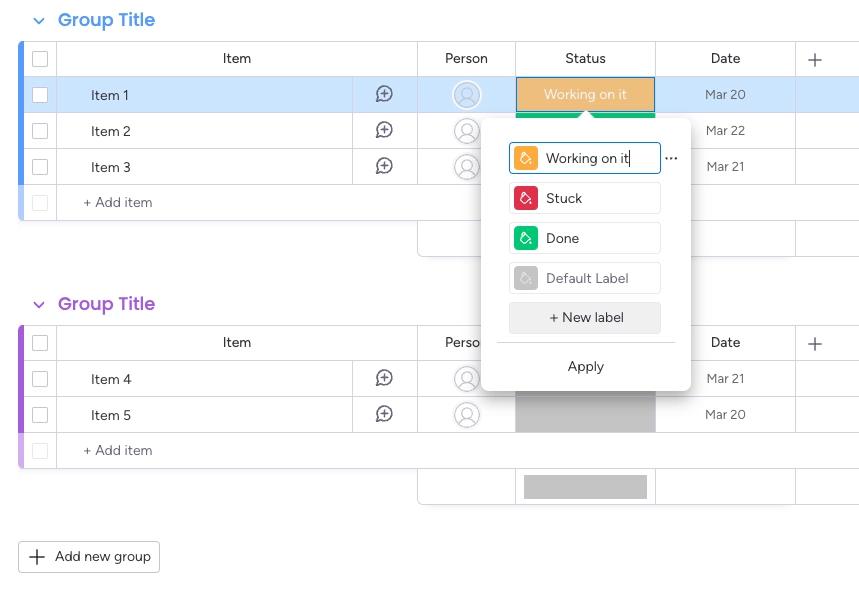Click the New label button
The height and width of the screenshot is (601, 859).
point(585,317)
